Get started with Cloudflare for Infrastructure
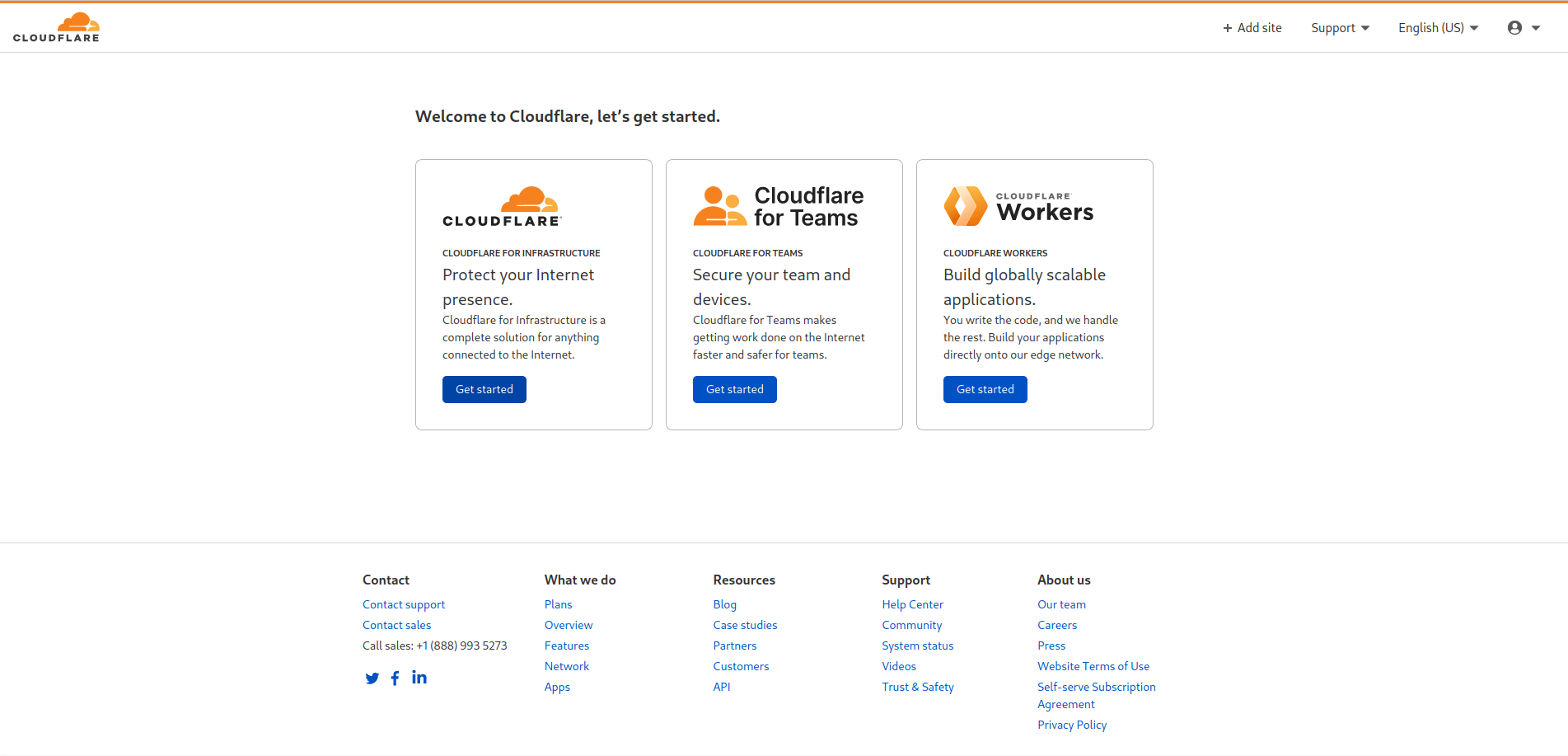1568x756 pixels. pyautogui.click(x=484, y=389)
